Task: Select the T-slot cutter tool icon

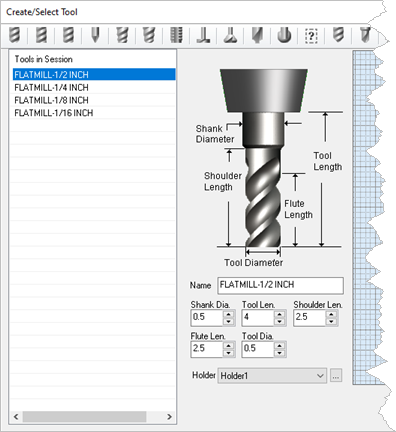Action: tap(203, 35)
